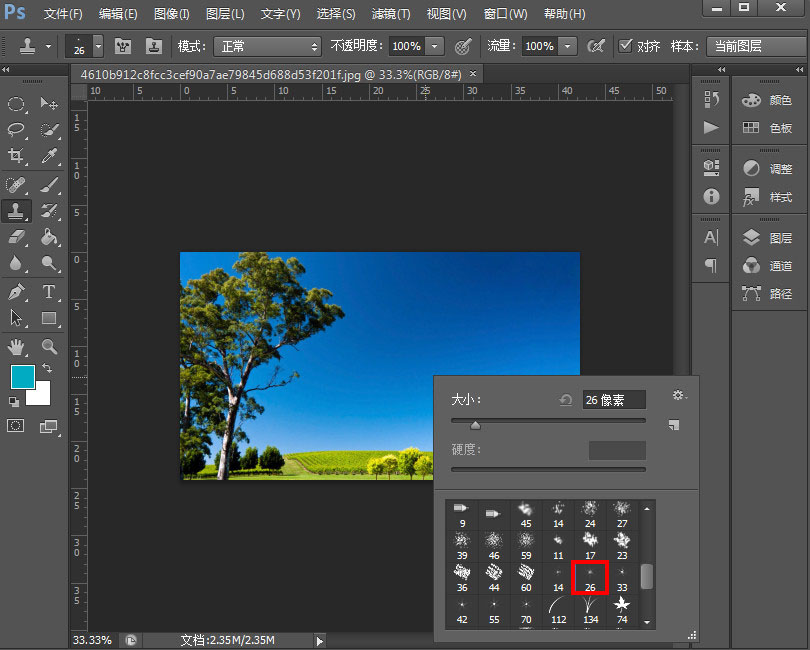Image resolution: width=810 pixels, height=650 pixels.
Task: Select the Hand tool
Action: coord(16,347)
